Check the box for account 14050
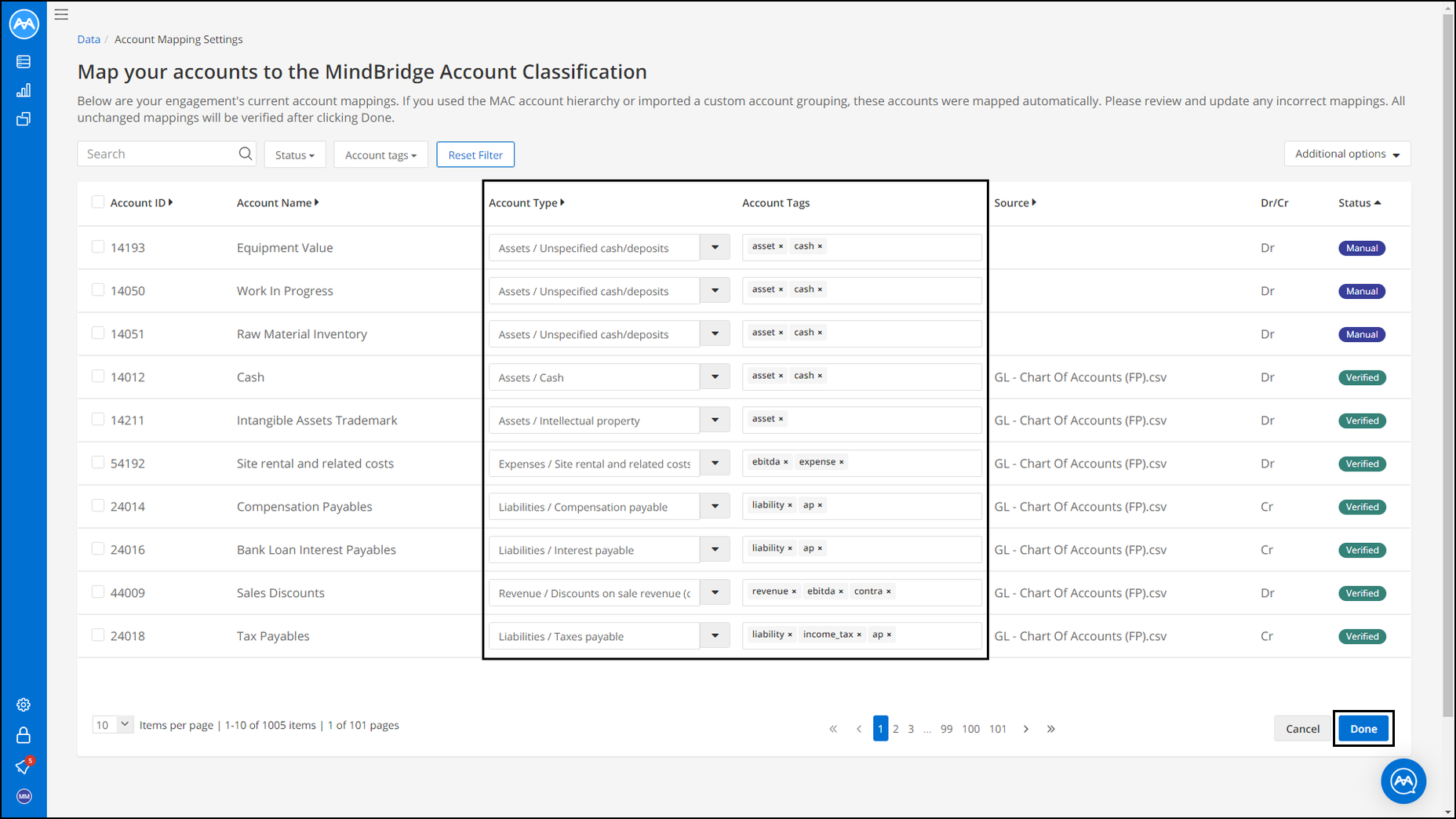 [x=98, y=290]
